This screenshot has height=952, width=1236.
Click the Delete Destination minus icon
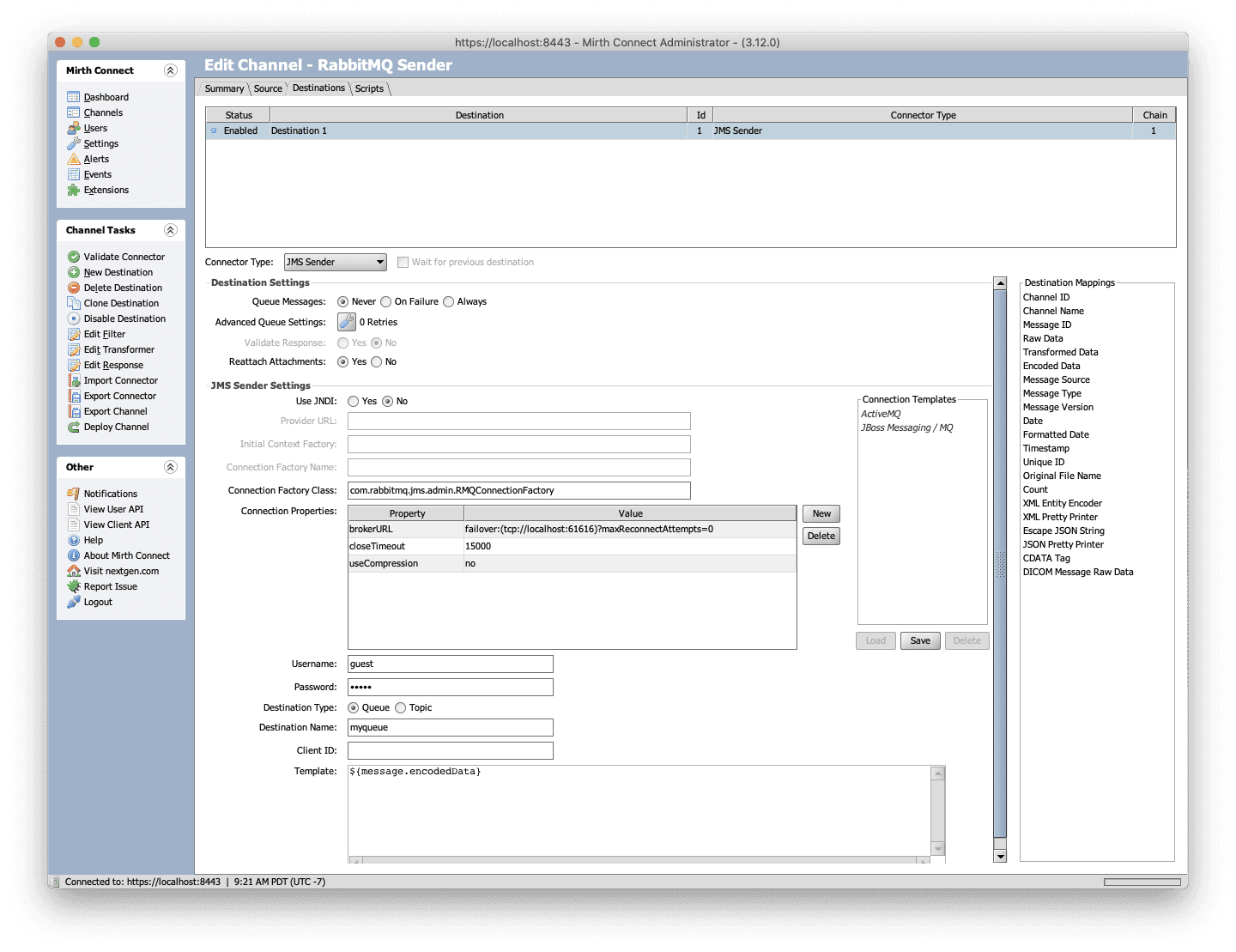[x=74, y=288]
